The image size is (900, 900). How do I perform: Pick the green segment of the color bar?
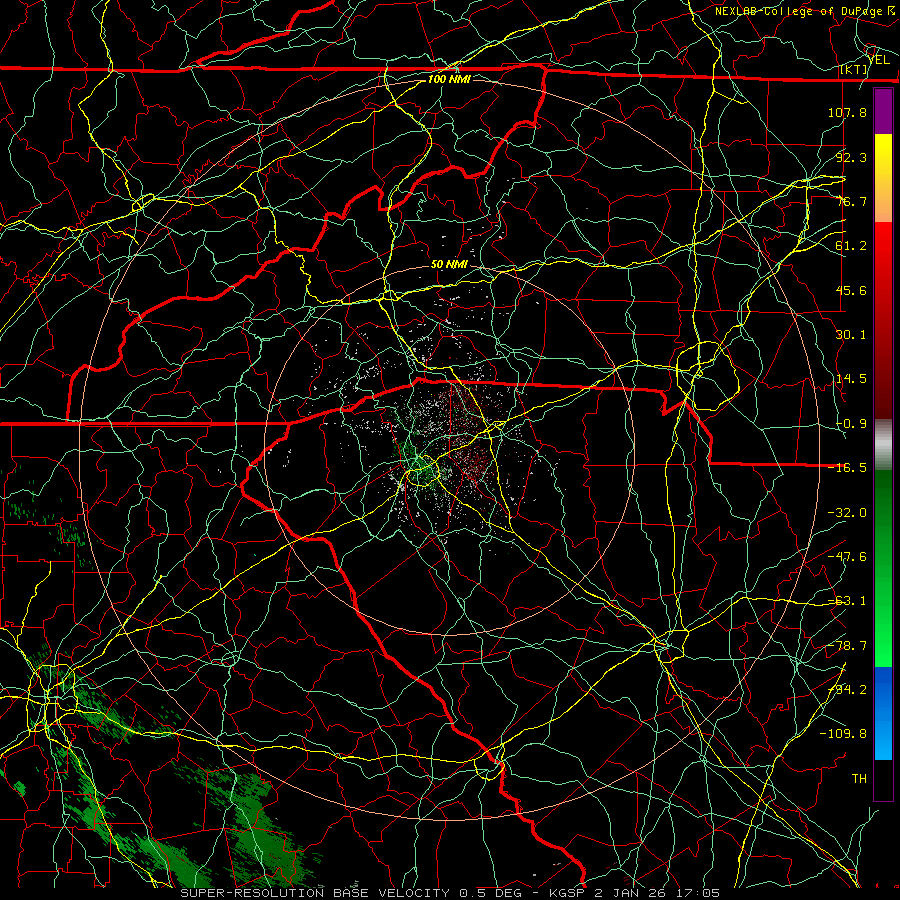coord(883,568)
